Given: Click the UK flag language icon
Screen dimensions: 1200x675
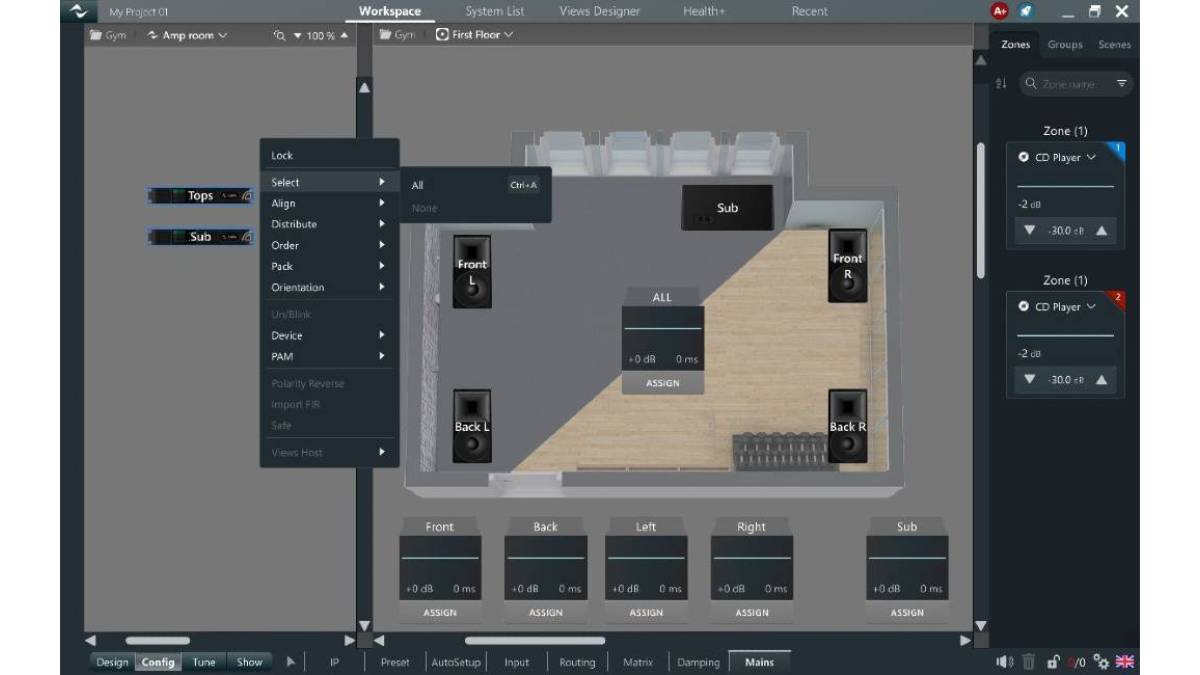Looking at the screenshot, I should [x=1125, y=661].
